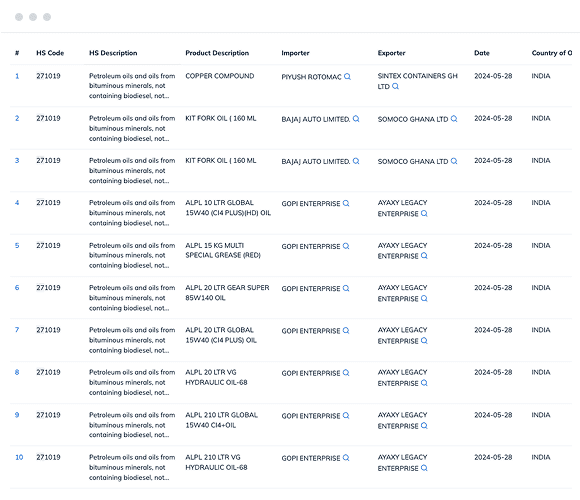Select HS code 271019 in row 8

(x=48, y=372)
